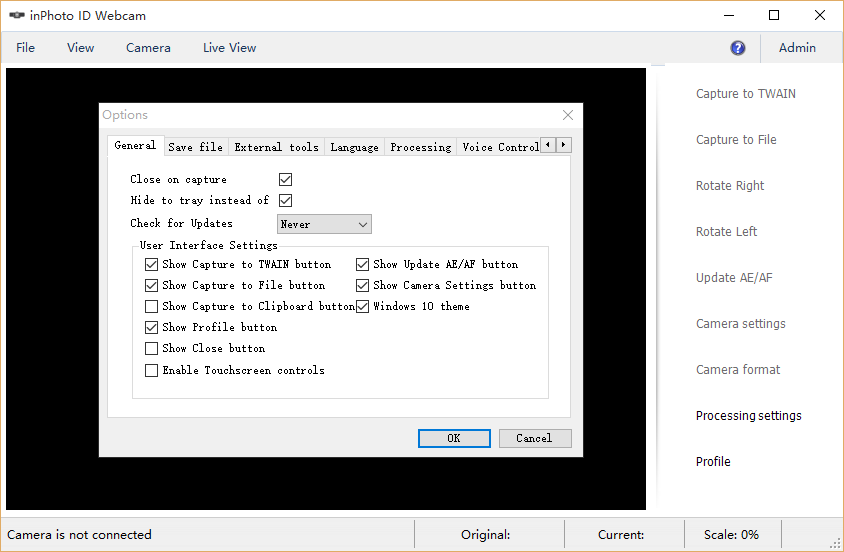Switch to the Save file tab
The width and height of the screenshot is (844, 552).
(x=195, y=147)
